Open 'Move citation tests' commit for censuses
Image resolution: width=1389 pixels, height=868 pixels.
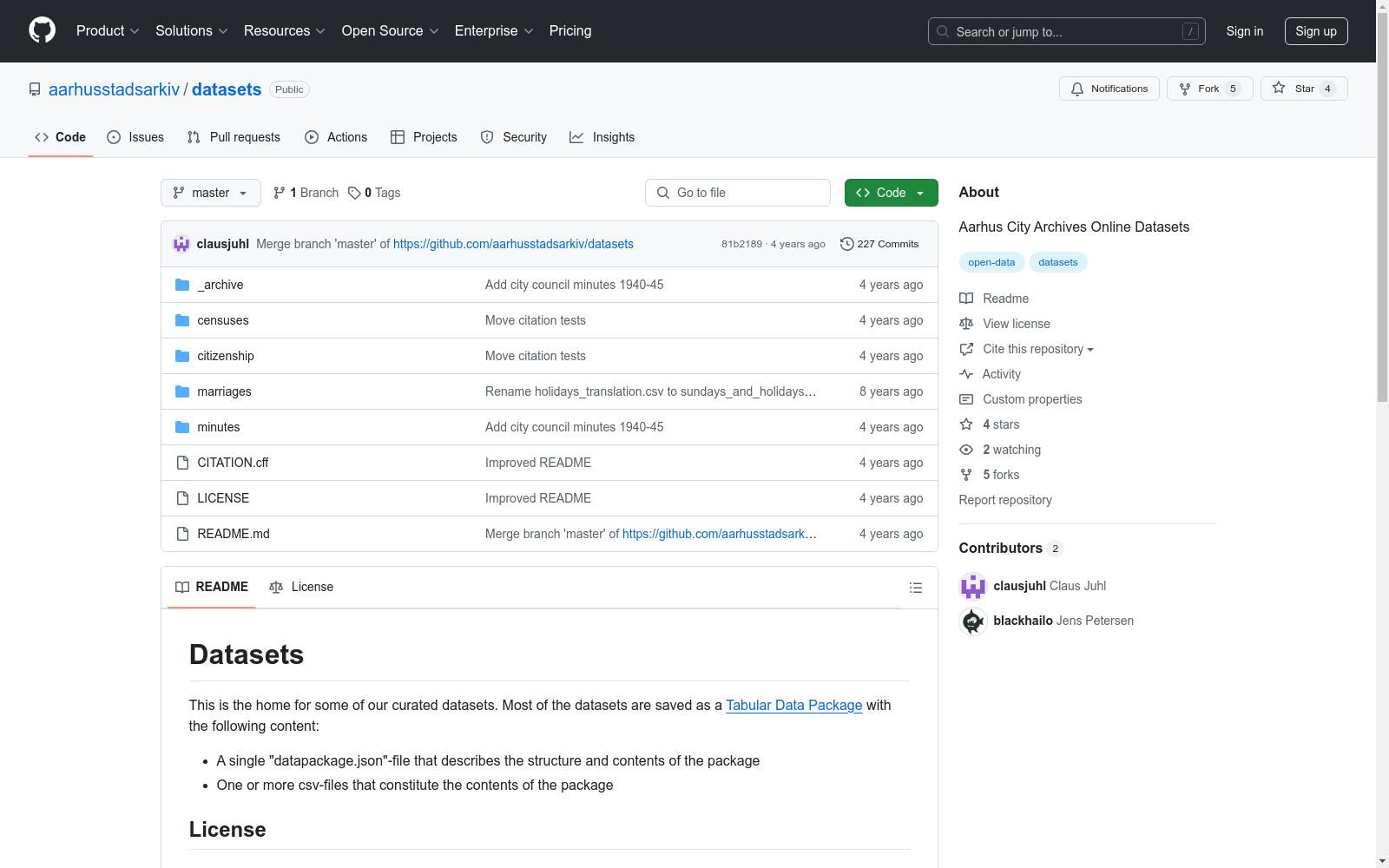pos(536,320)
